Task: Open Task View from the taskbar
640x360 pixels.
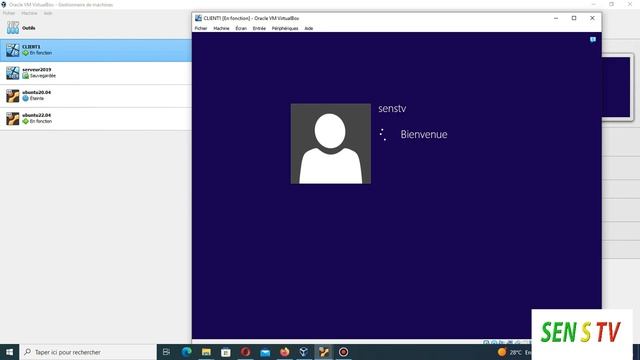Action: click(x=166, y=352)
